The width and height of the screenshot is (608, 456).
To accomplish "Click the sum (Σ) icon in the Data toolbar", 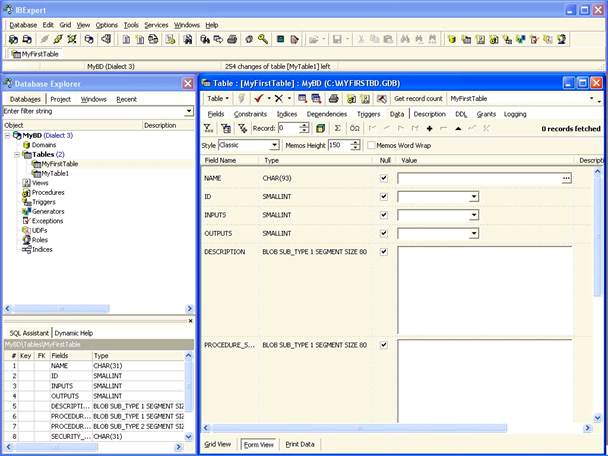I will [x=337, y=129].
